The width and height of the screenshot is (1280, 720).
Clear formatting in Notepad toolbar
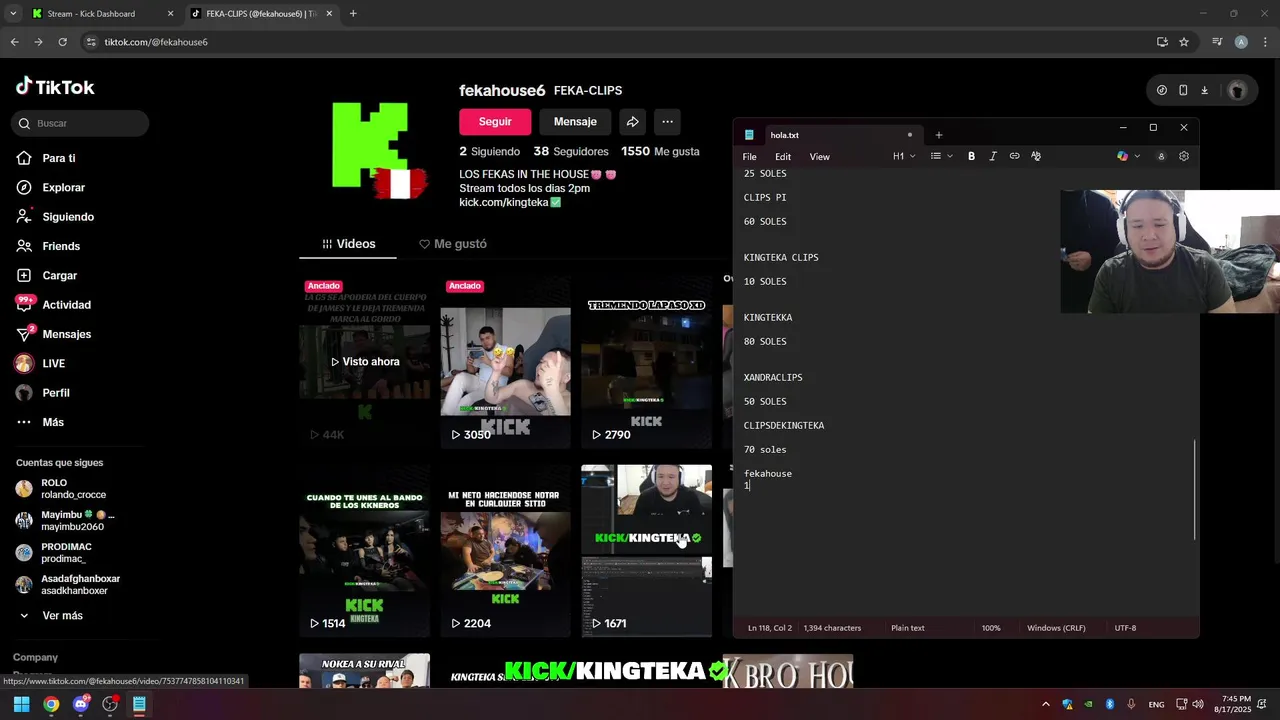tap(1036, 156)
